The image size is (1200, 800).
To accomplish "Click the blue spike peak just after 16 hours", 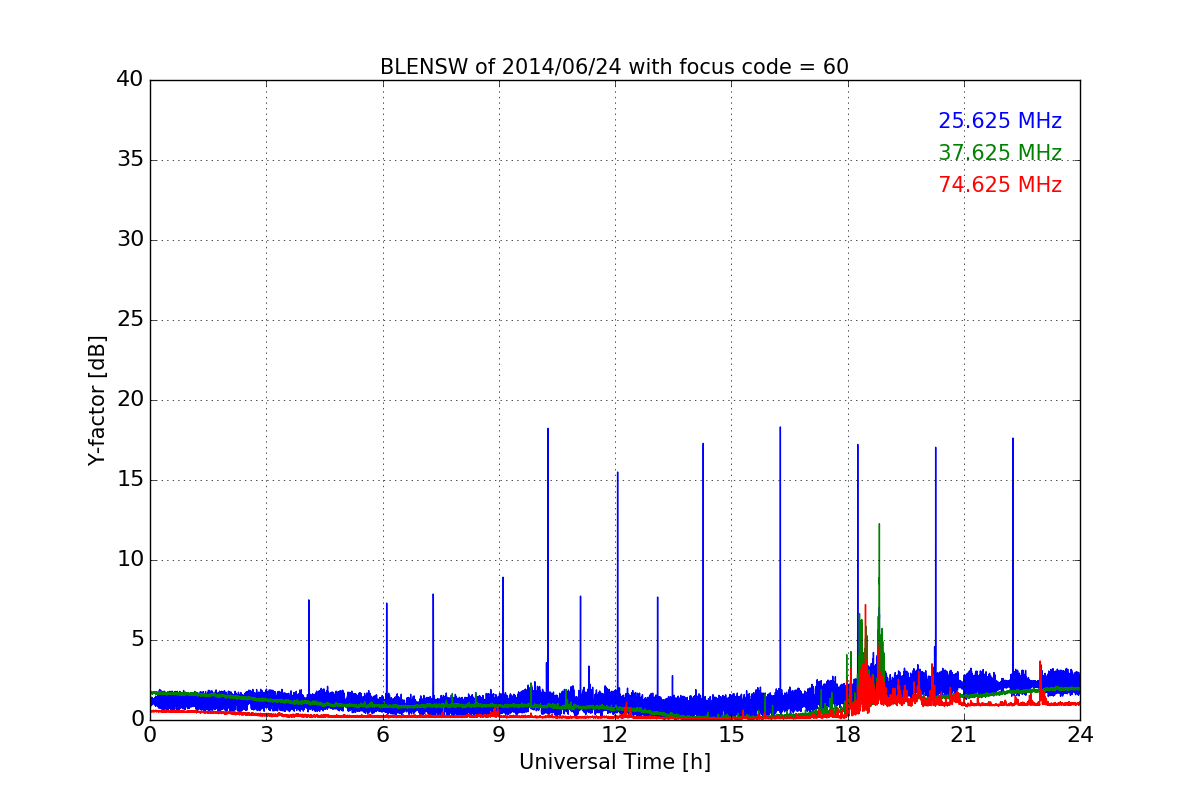I will (x=780, y=429).
